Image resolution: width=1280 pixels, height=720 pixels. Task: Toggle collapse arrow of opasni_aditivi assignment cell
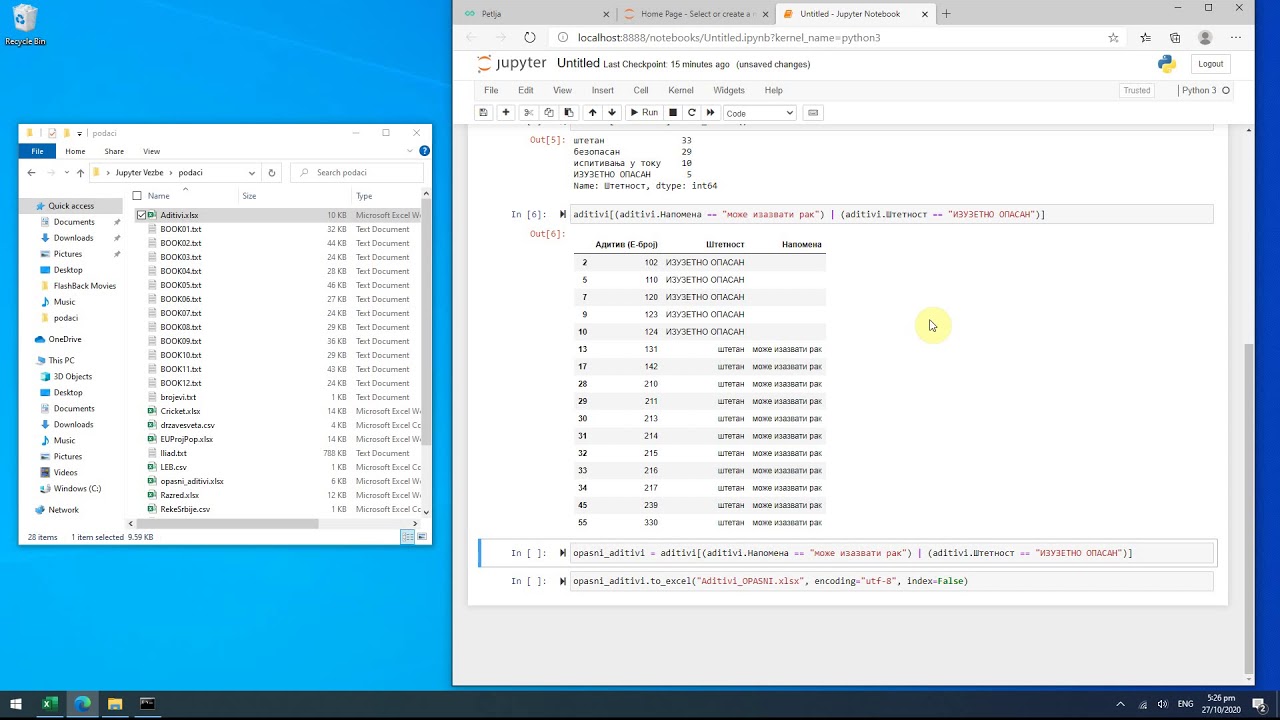(562, 553)
